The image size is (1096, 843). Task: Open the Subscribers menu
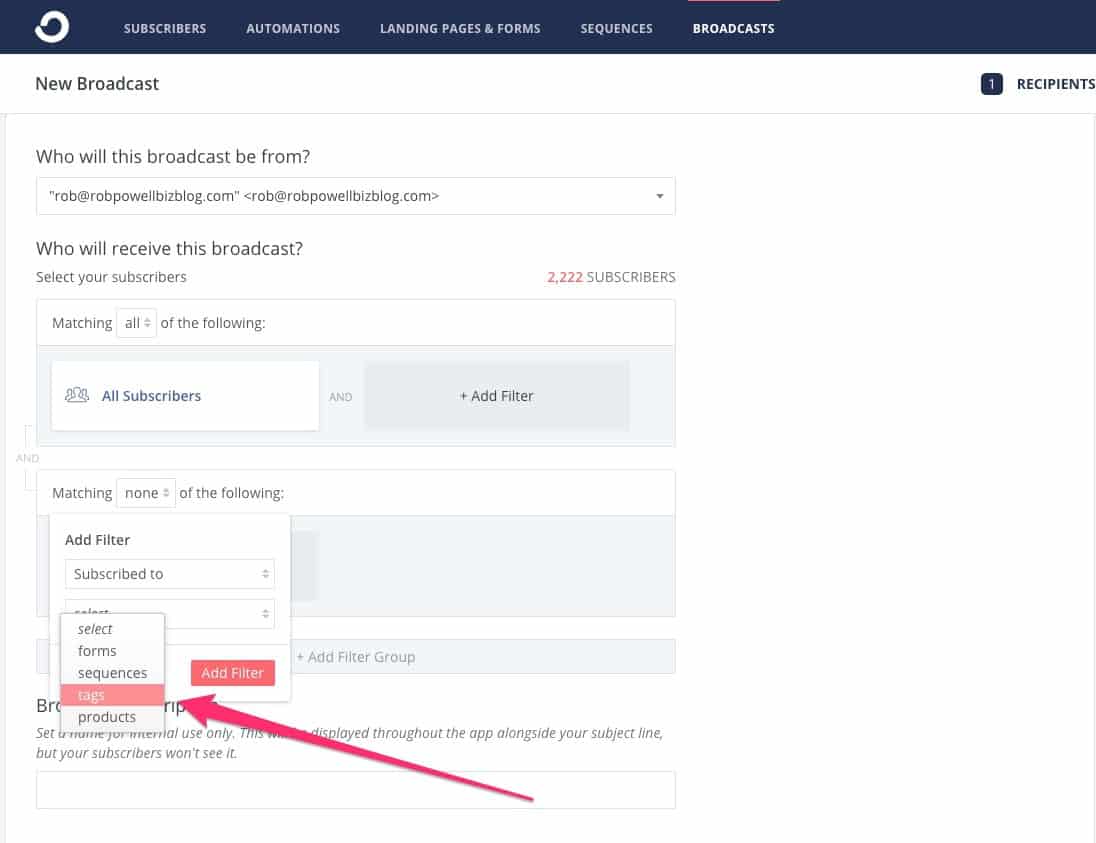pos(165,28)
